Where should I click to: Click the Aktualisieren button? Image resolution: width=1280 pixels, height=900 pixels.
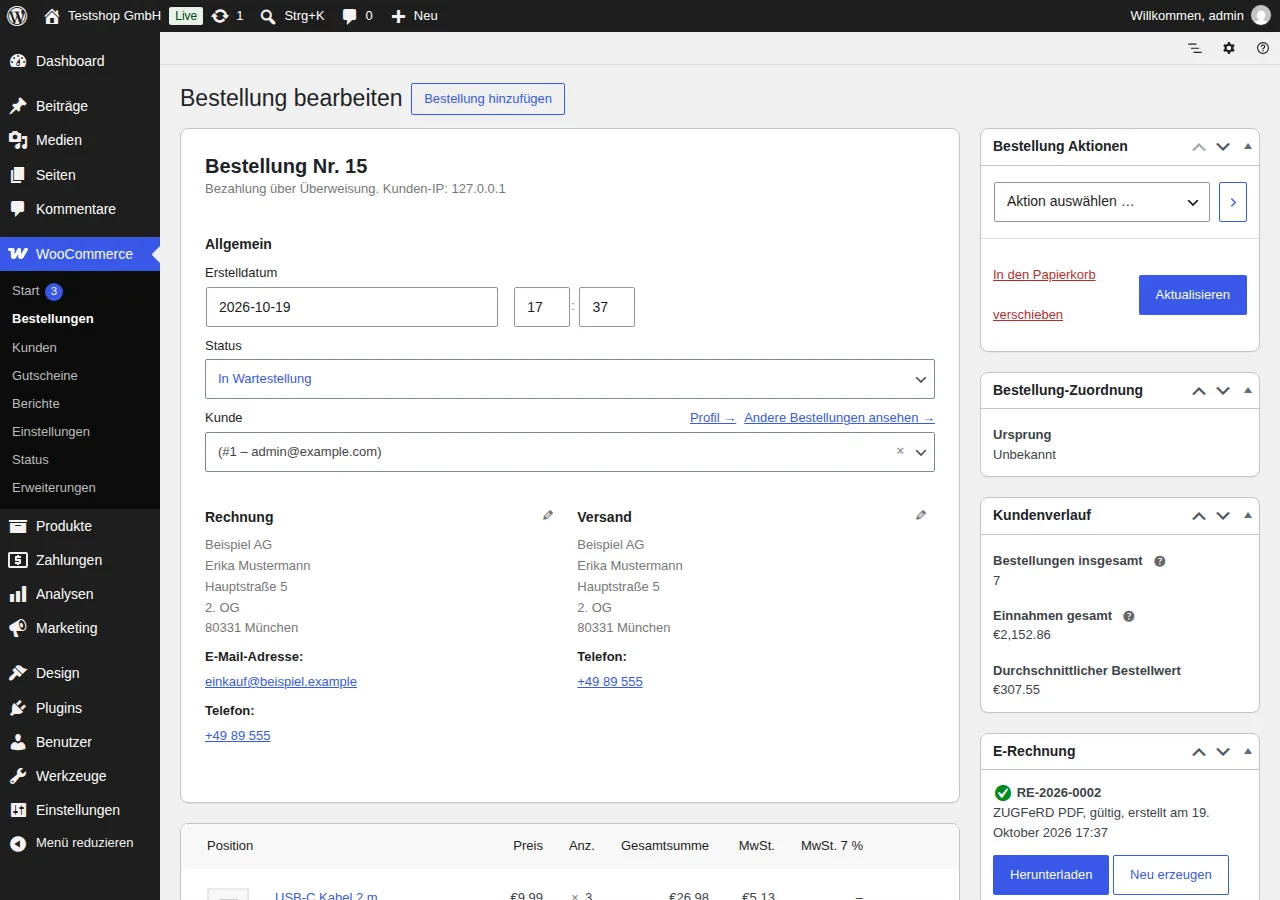[1193, 295]
